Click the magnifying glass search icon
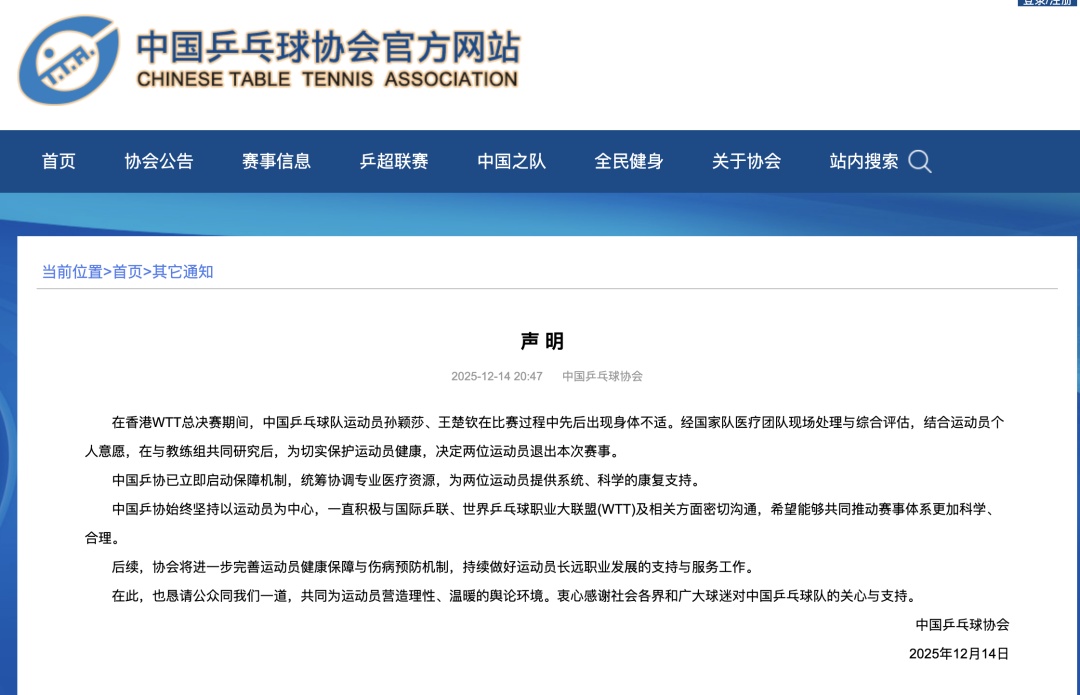The width and height of the screenshot is (1080, 695). pyautogui.click(x=920, y=161)
